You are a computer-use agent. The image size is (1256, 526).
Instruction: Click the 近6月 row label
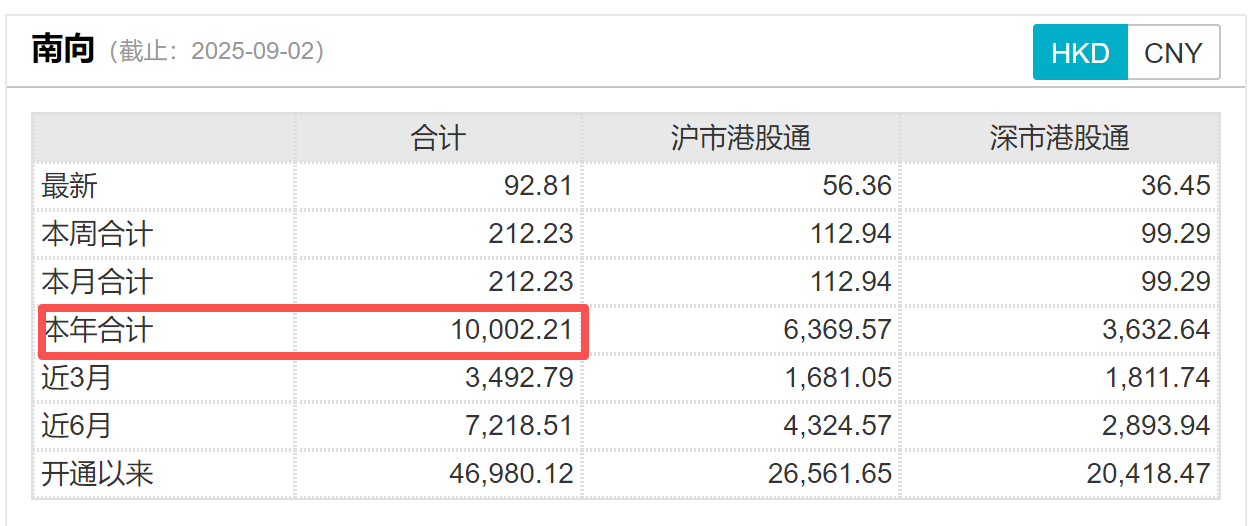pos(77,426)
